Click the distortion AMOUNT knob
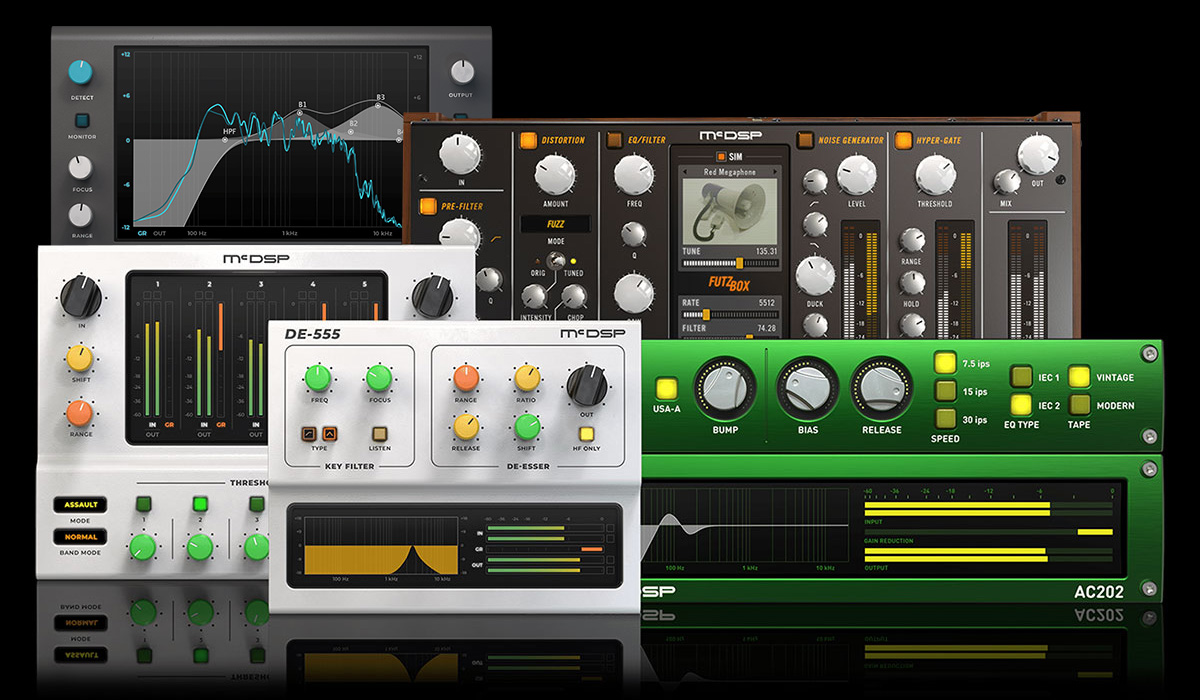Screen dimensions: 1200x700 pos(554,176)
